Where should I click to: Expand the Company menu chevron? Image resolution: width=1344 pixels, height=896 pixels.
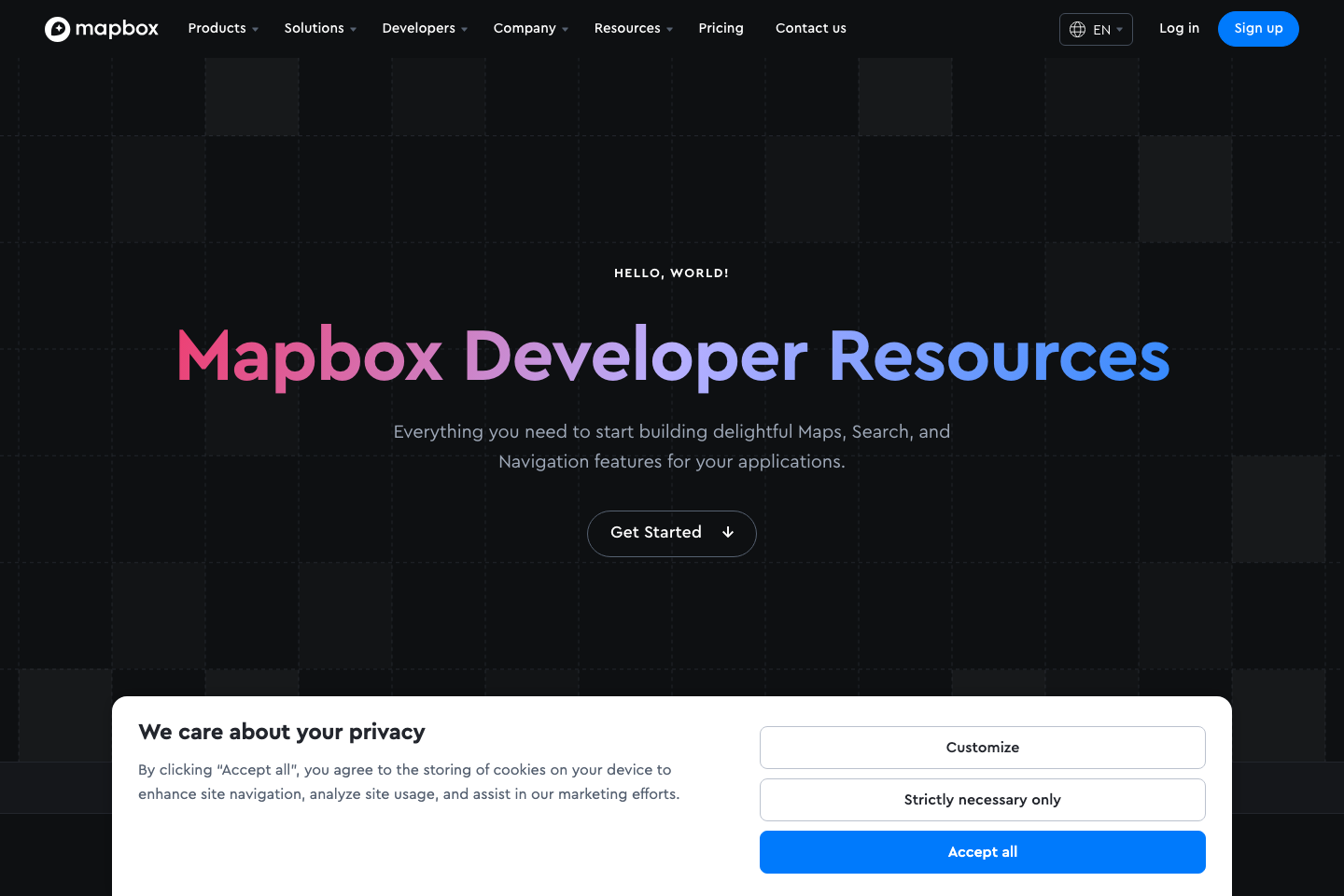[564, 29]
